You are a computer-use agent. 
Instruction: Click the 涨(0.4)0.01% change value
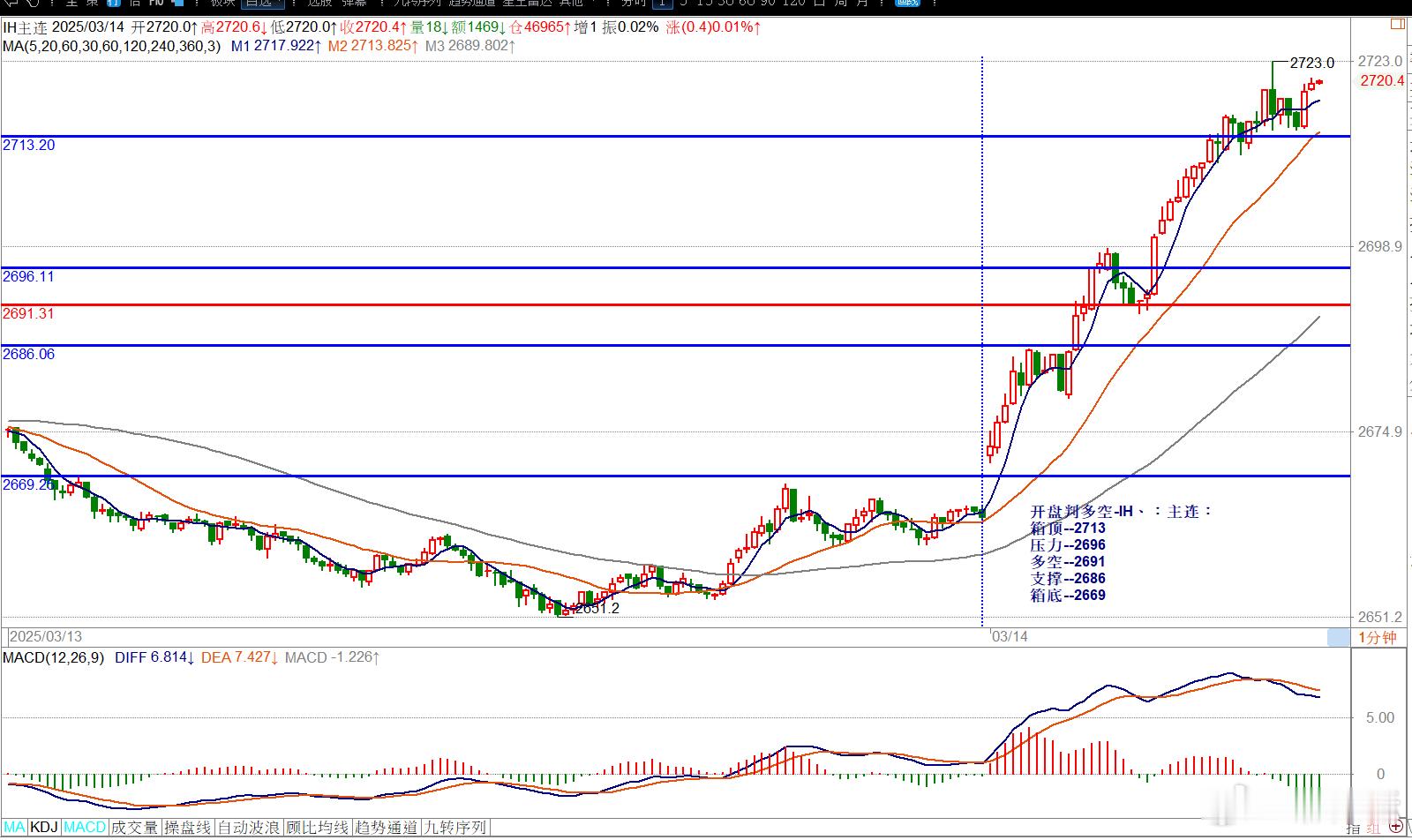pyautogui.click(x=714, y=26)
